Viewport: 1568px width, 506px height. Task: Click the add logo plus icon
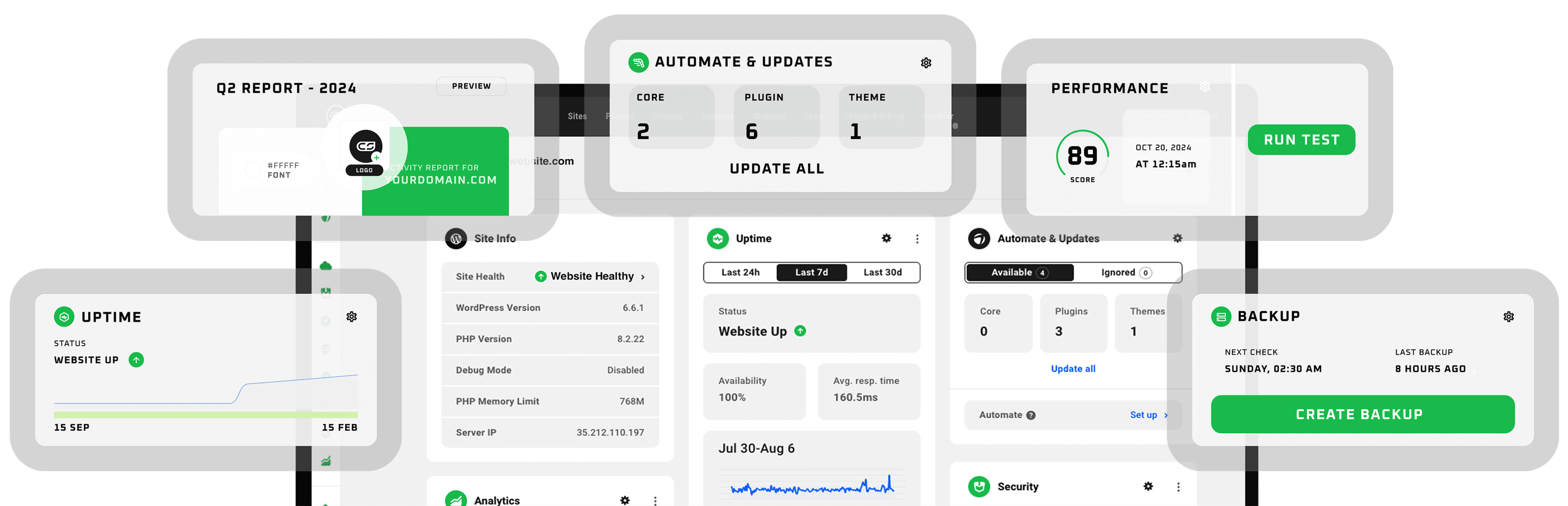(x=377, y=158)
